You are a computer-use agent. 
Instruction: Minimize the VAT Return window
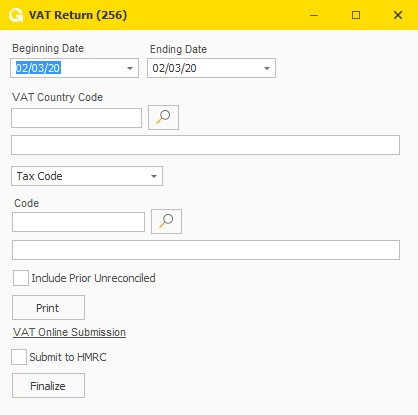point(314,15)
